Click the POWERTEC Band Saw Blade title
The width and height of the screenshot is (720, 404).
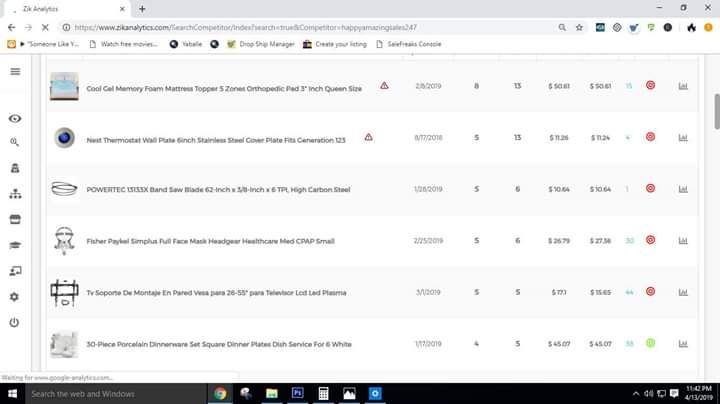(218, 189)
